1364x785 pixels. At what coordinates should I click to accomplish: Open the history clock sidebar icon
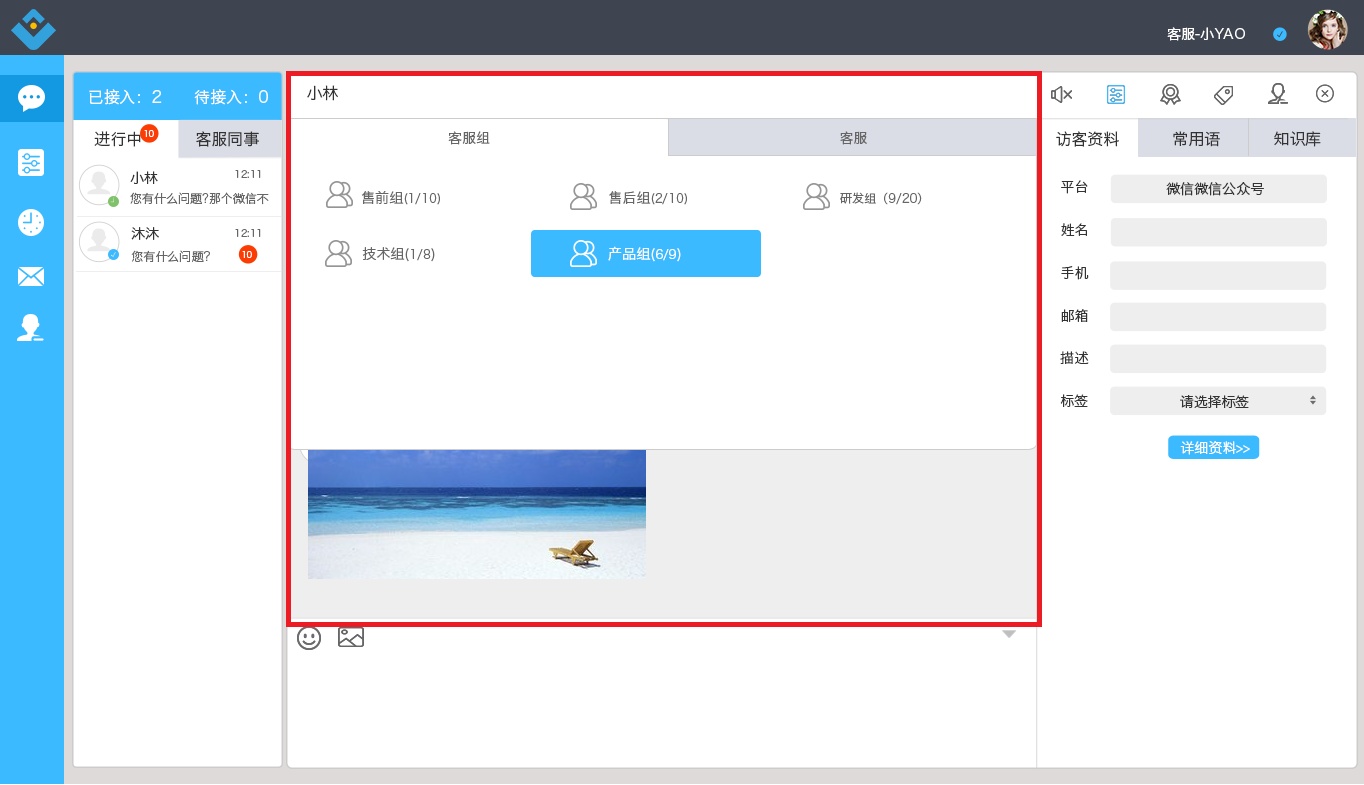tap(31, 222)
